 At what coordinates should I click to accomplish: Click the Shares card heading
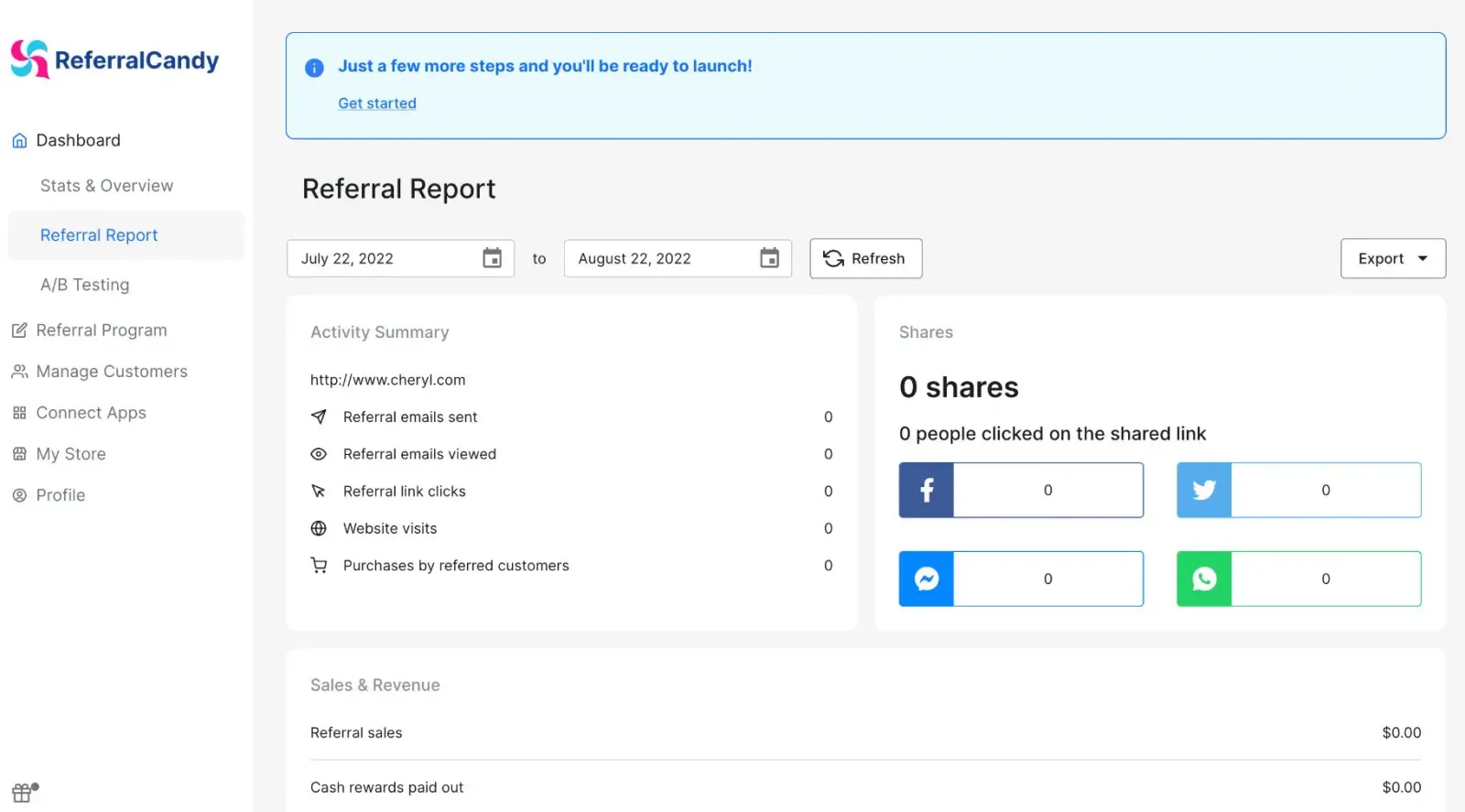tap(926, 332)
